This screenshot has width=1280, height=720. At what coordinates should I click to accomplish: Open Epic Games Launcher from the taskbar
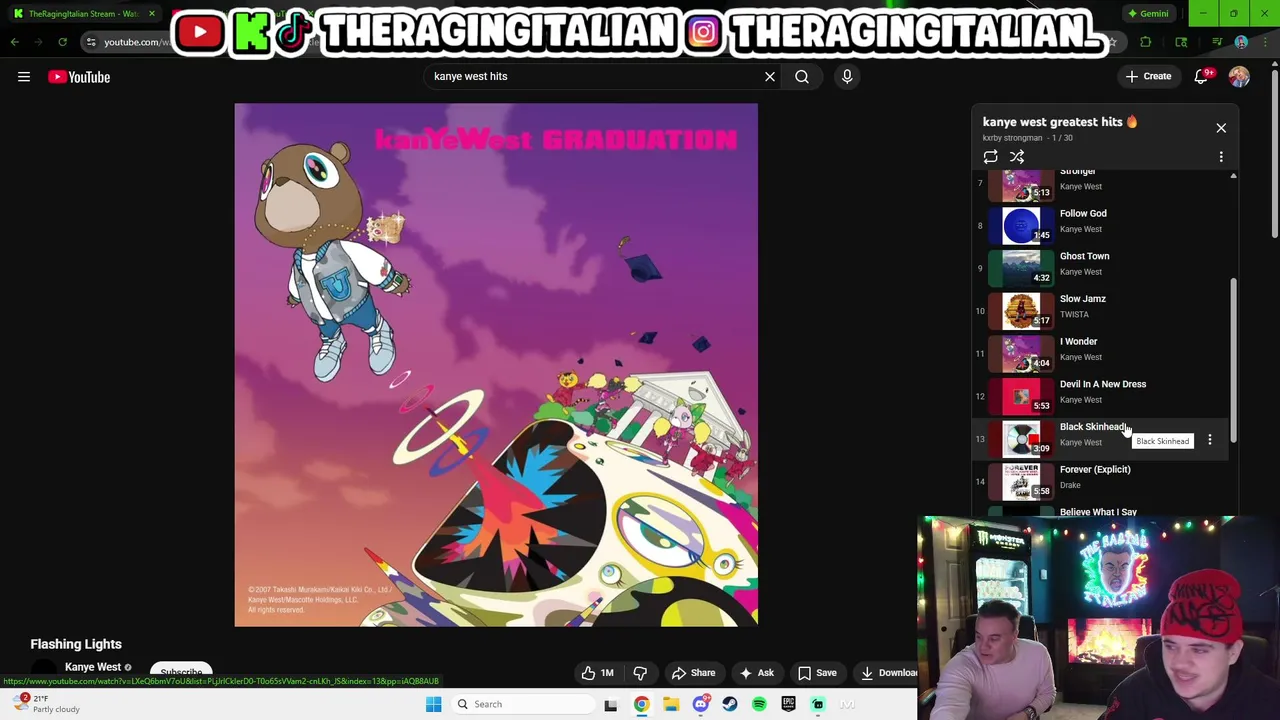[789, 704]
